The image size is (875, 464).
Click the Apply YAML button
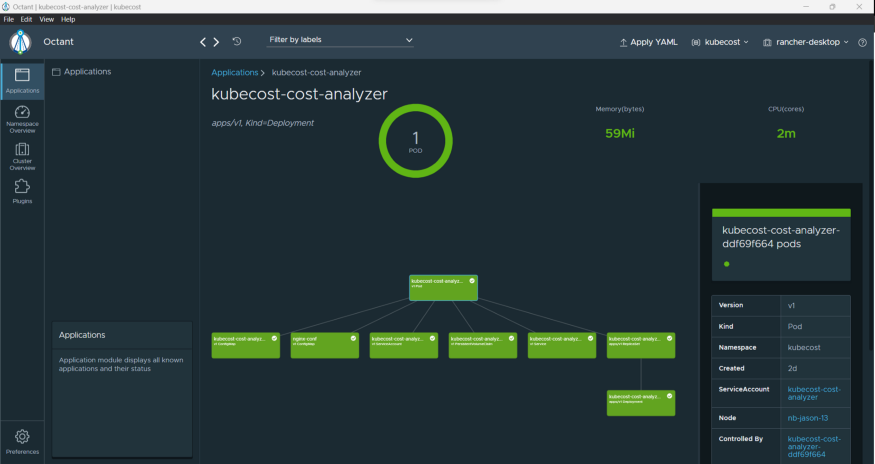(648, 43)
